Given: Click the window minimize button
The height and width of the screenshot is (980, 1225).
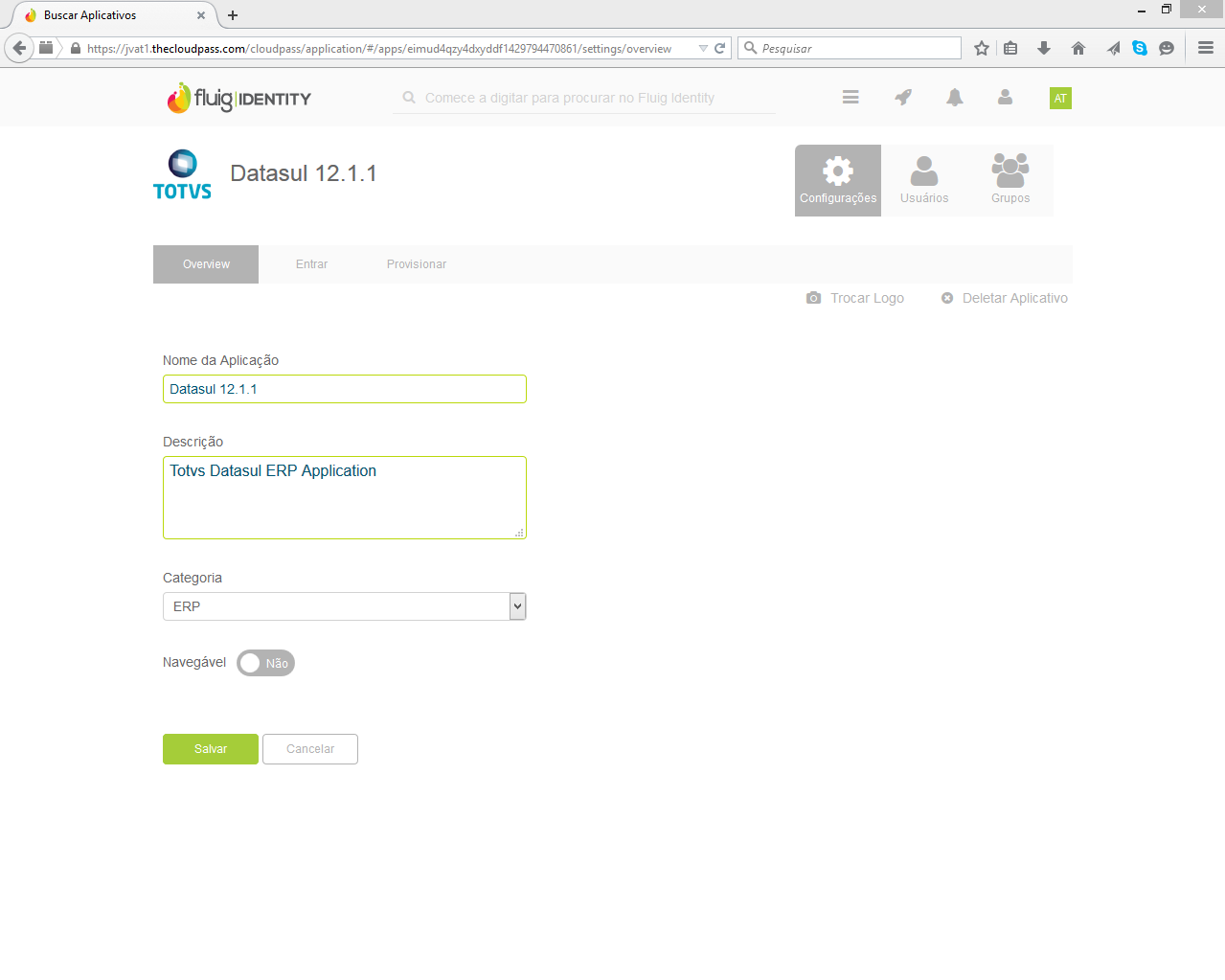Looking at the screenshot, I should pos(1142,11).
